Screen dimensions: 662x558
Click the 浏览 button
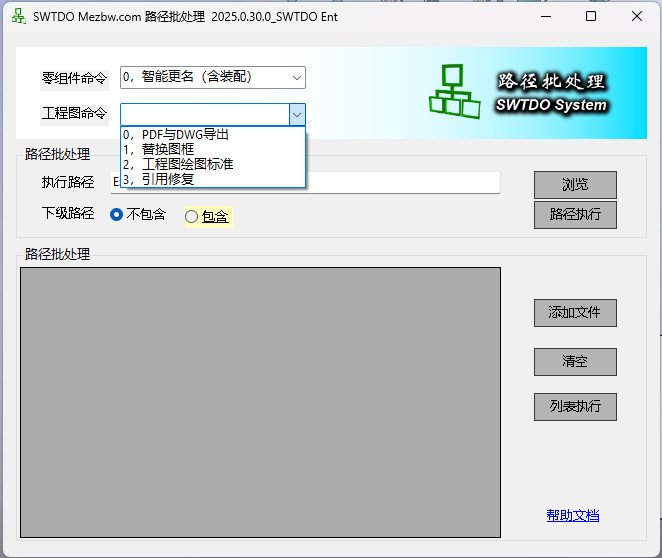tap(574, 185)
